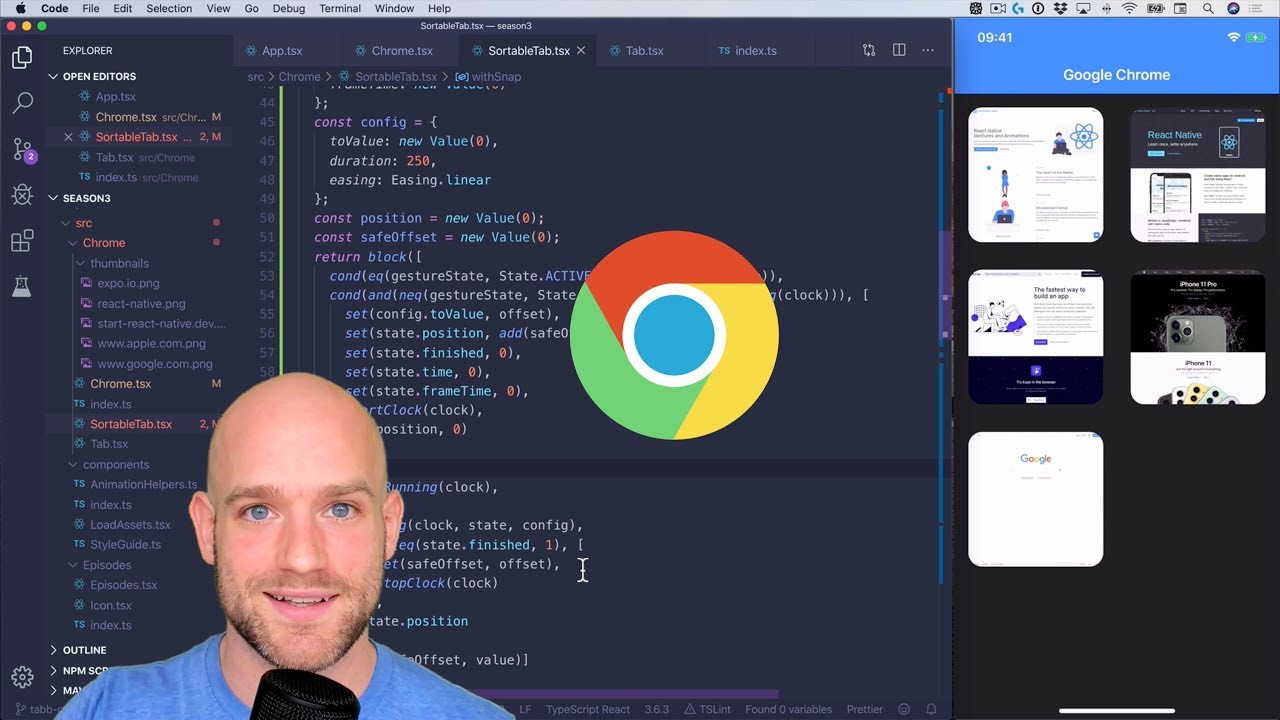Open the Explorer view in activity bar
Screen dimensions: 1280x720
pyautogui.click(x=22, y=58)
